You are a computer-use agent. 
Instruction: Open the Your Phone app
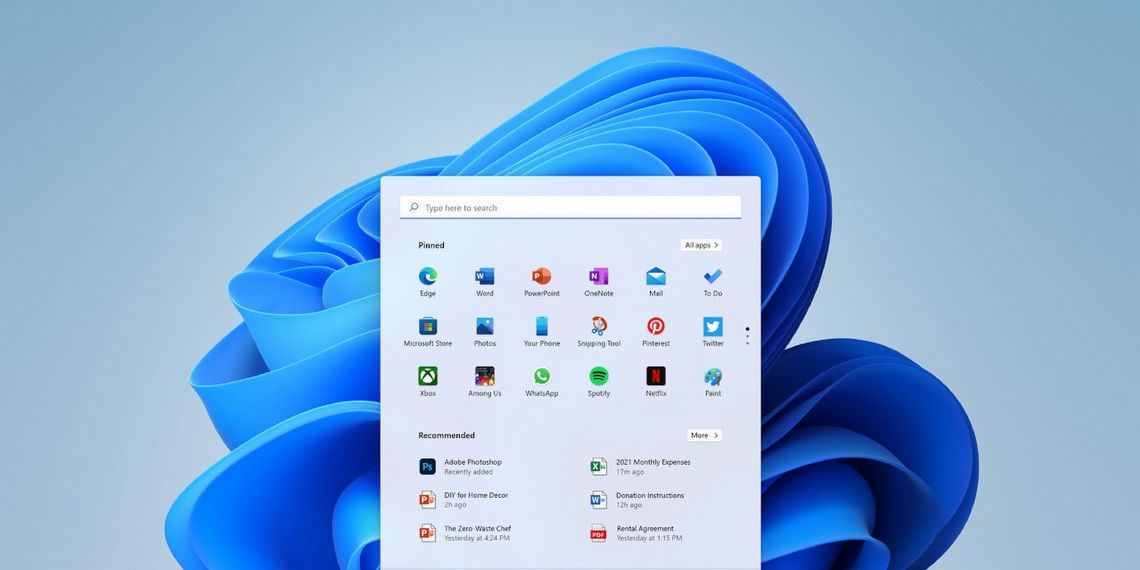542,332
